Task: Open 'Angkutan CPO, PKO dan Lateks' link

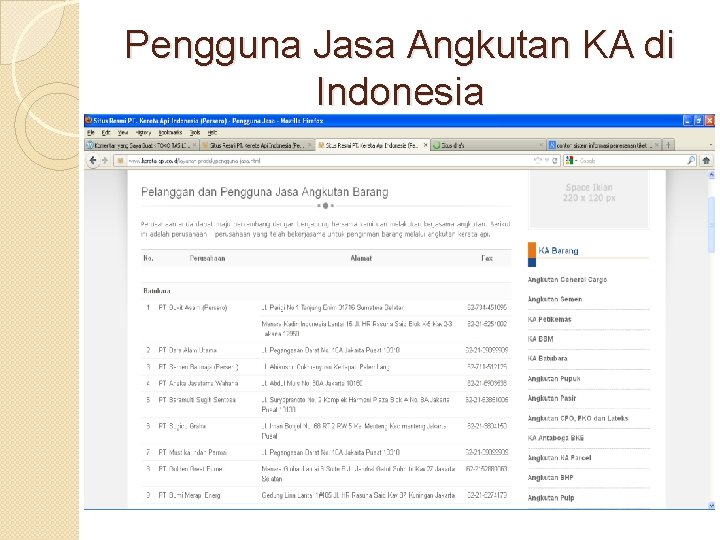Action: (x=578, y=418)
